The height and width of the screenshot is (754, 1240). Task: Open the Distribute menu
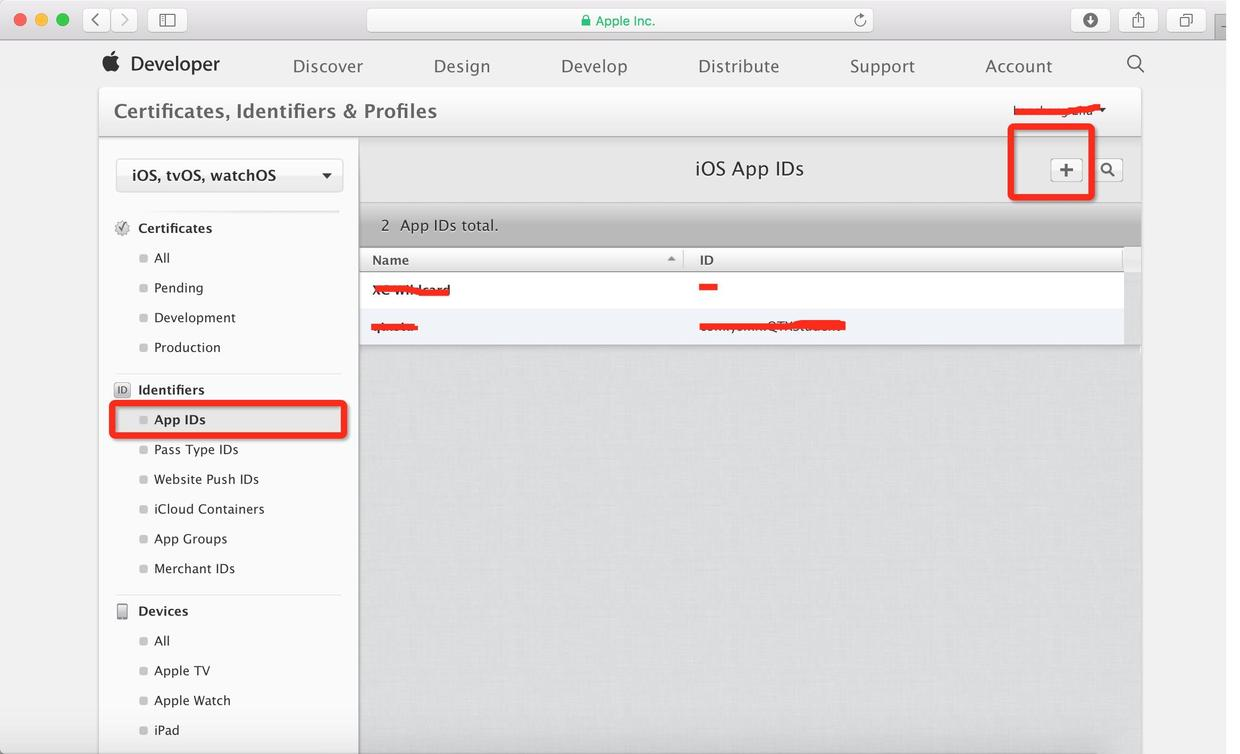point(739,66)
